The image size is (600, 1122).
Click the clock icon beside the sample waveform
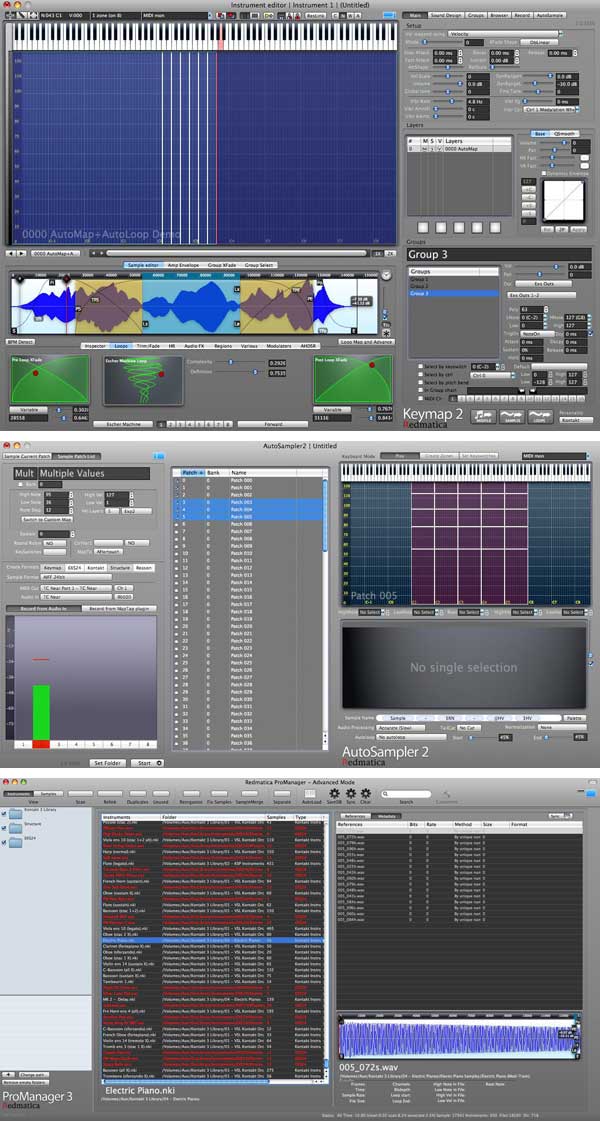point(386,275)
